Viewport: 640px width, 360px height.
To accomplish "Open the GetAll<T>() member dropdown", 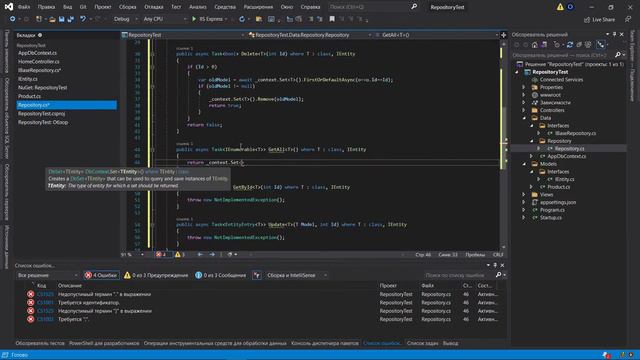I will [x=436, y=35].
